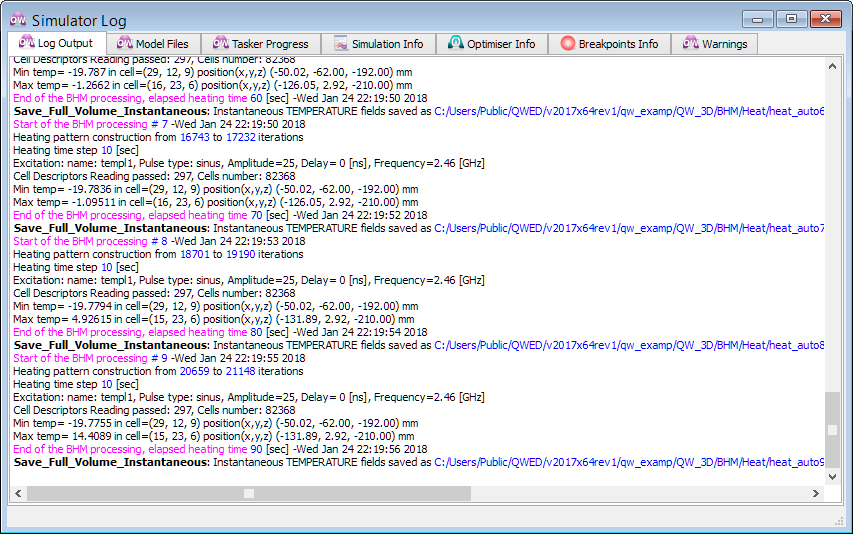Click the horizontal scrollbar right arrow
Image resolution: width=853 pixels, height=534 pixels.
[x=816, y=493]
